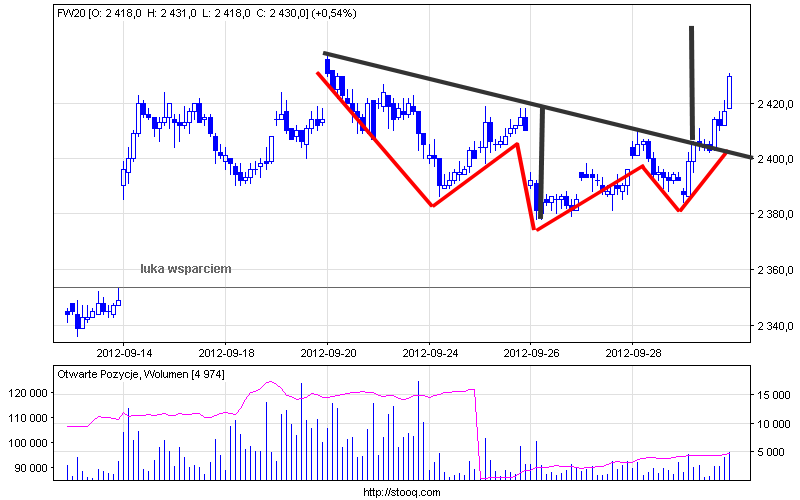Click the 'luka wsparciem' annotation text
This screenshot has width=800, height=500.
click(186, 269)
